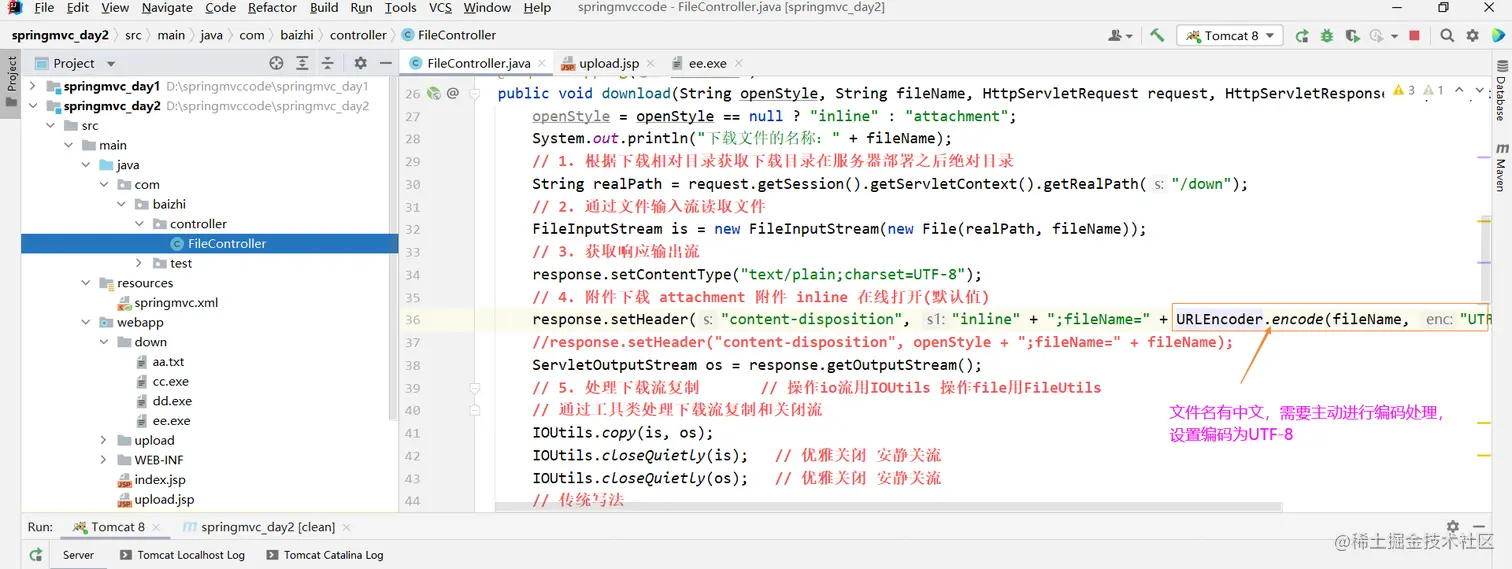Open Tomcat Catalina Log tab
Screen dimensions: 1512x569
[324, 555]
